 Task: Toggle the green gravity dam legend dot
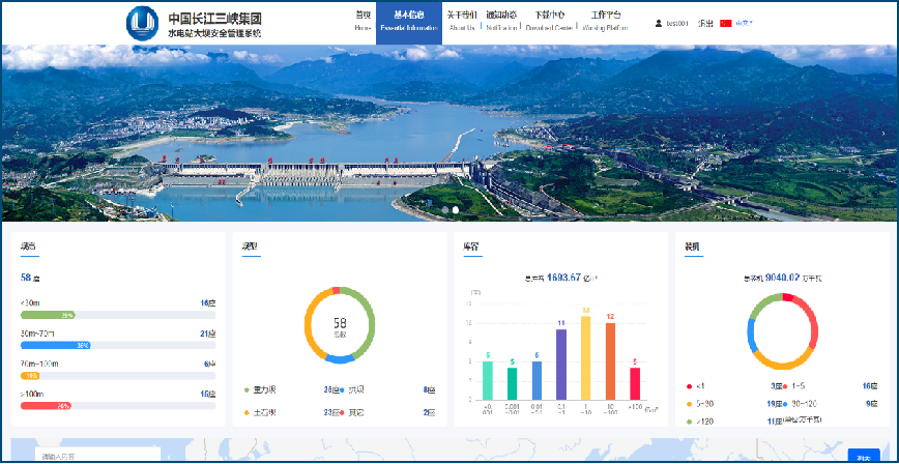coord(247,389)
